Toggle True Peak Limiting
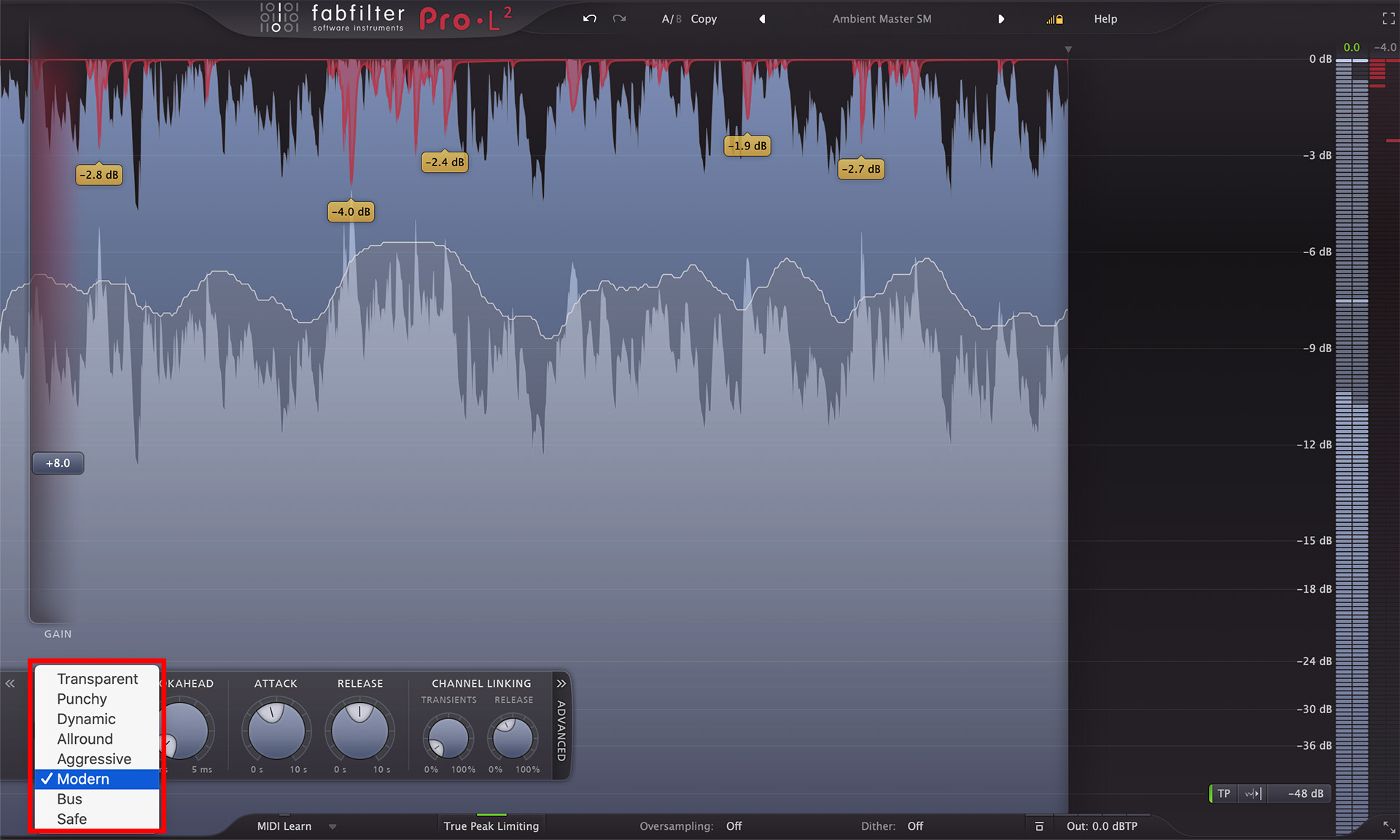This screenshot has height=840, width=1400. coord(491,826)
